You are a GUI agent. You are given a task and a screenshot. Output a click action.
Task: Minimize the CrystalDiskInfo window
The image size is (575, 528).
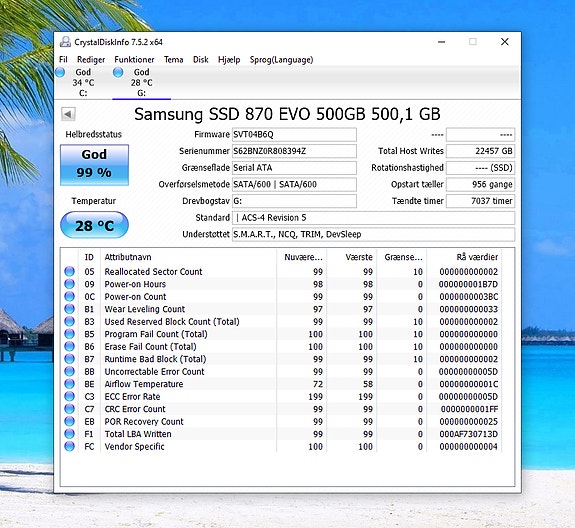coord(442,42)
